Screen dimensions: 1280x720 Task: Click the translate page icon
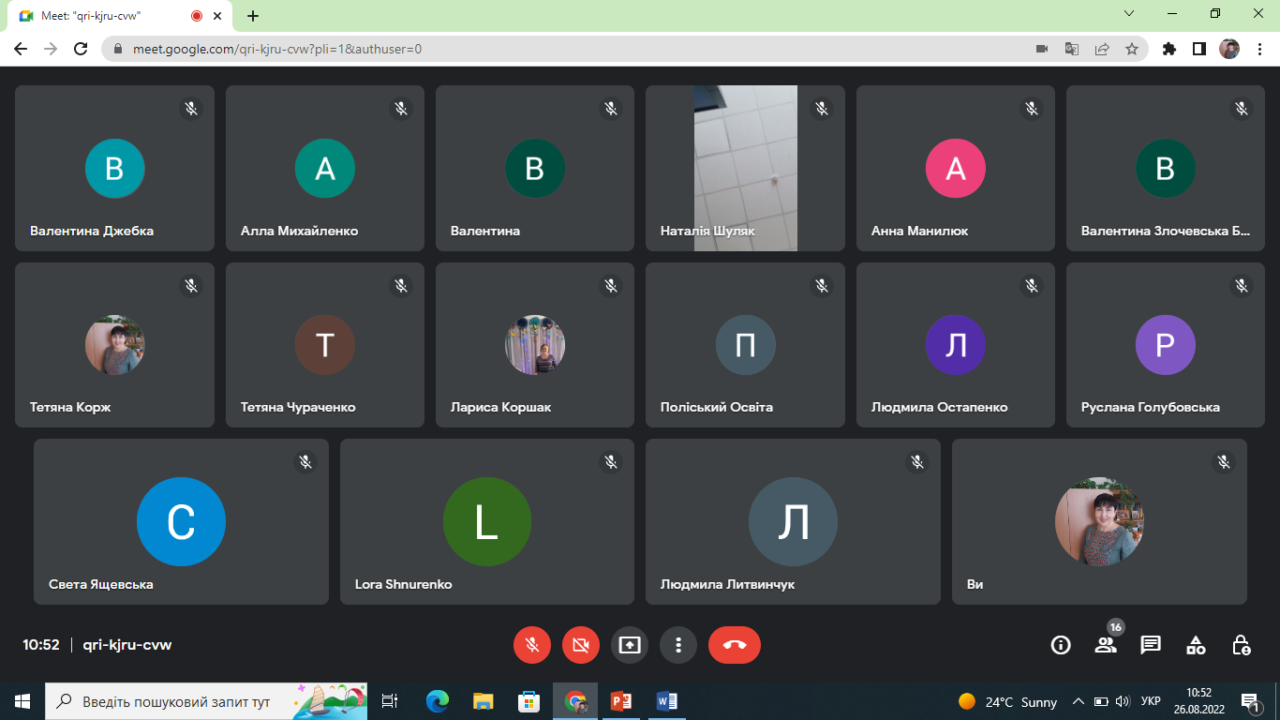[1071, 48]
